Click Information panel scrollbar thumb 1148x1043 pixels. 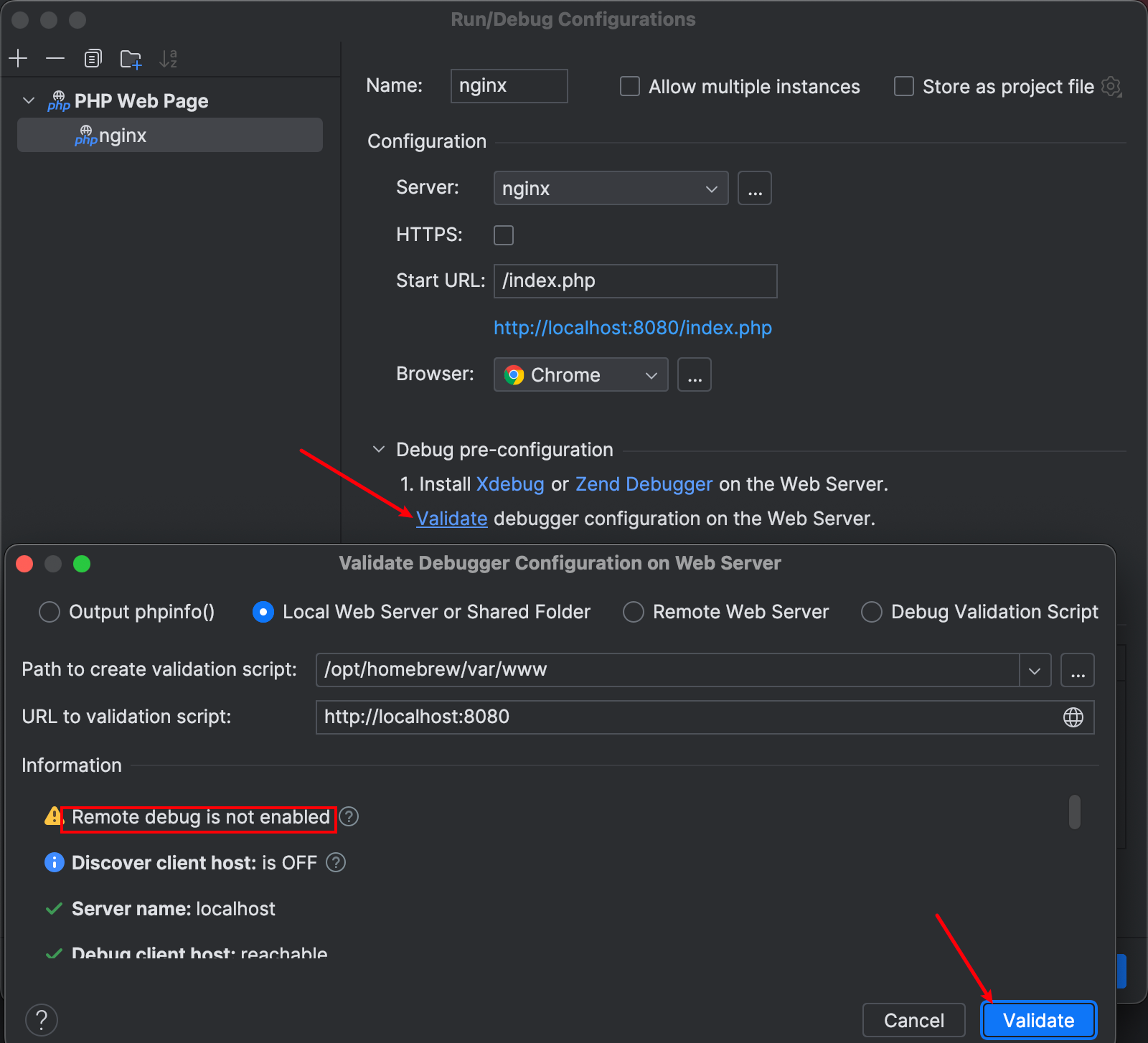click(x=1075, y=812)
